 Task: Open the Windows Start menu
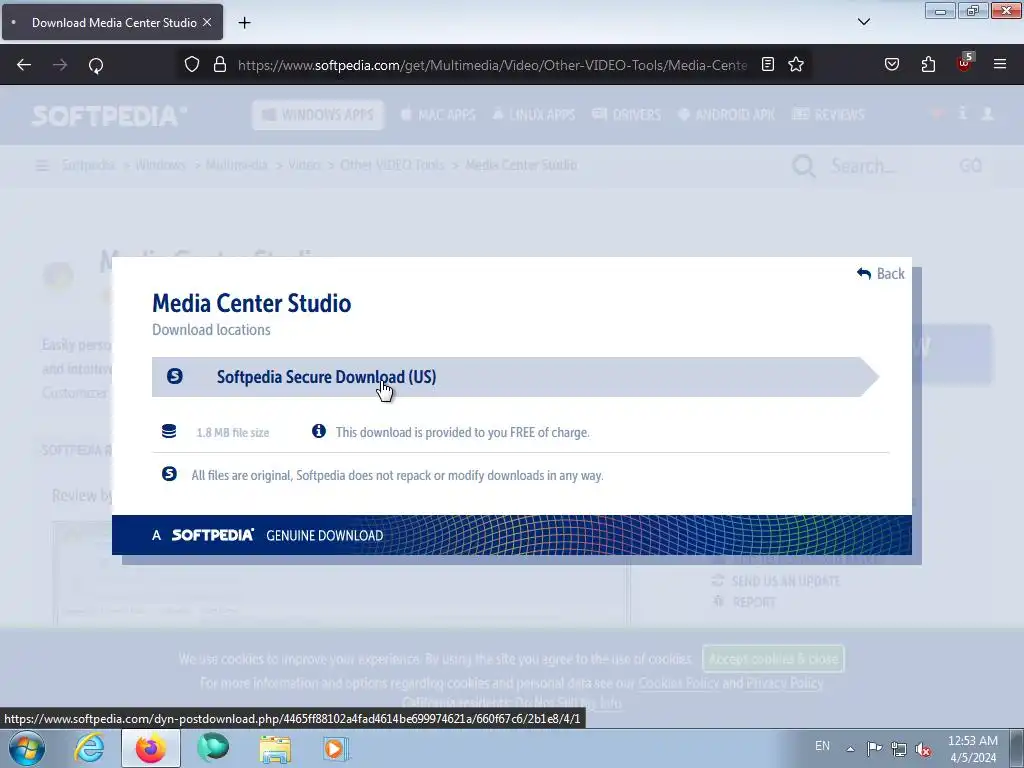click(x=27, y=748)
